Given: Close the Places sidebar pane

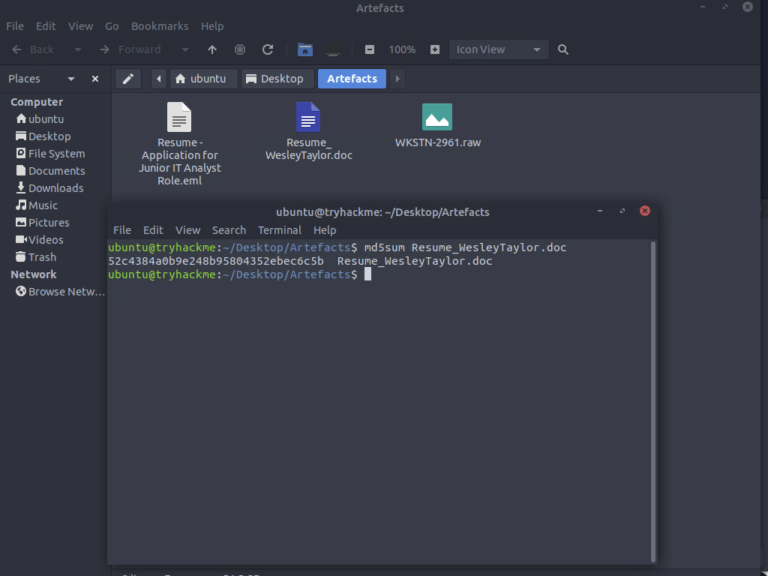Looking at the screenshot, I should (x=95, y=79).
